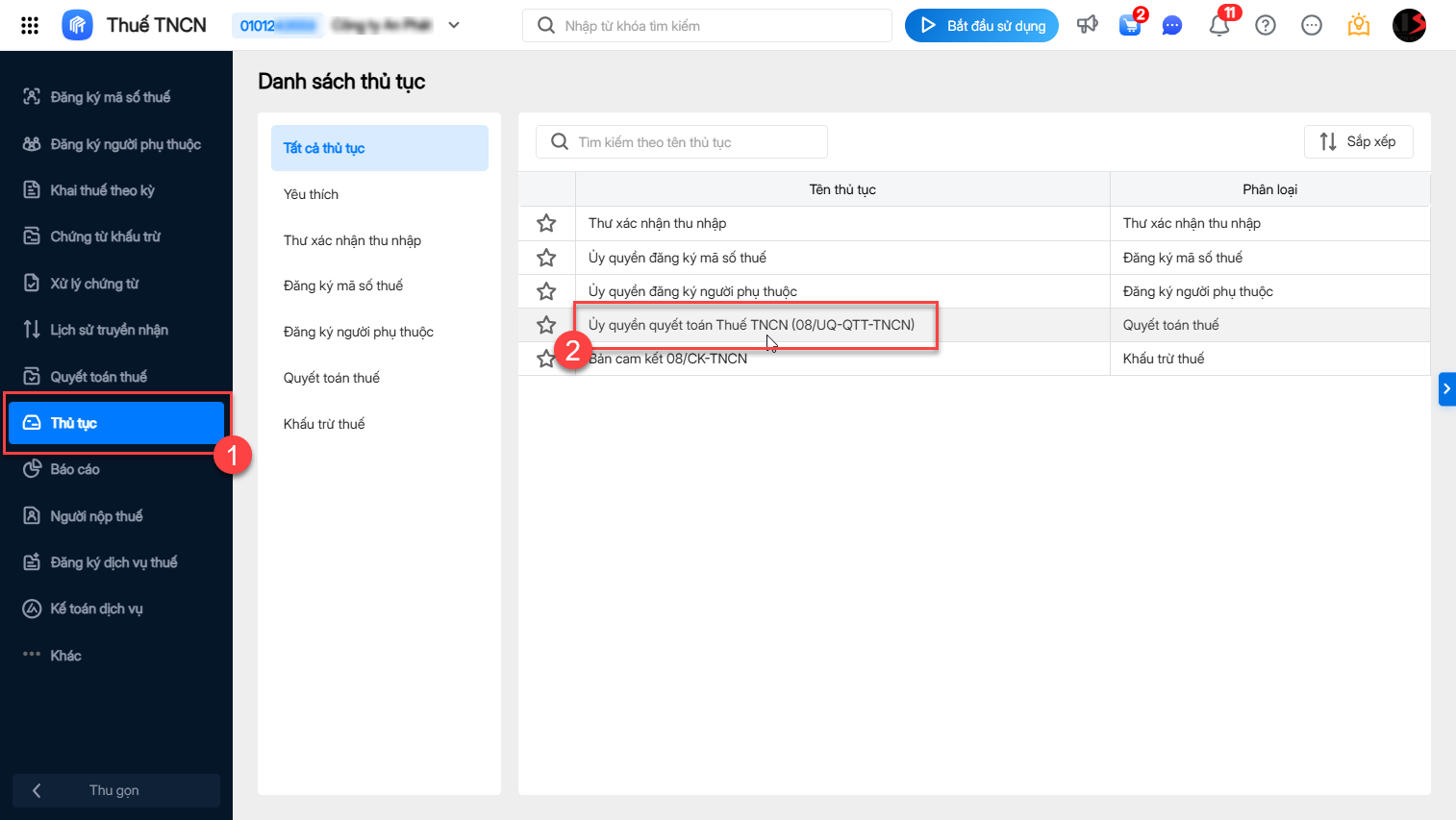Expand the company selector dropdown
This screenshot has width=1456, height=820.
[454, 26]
